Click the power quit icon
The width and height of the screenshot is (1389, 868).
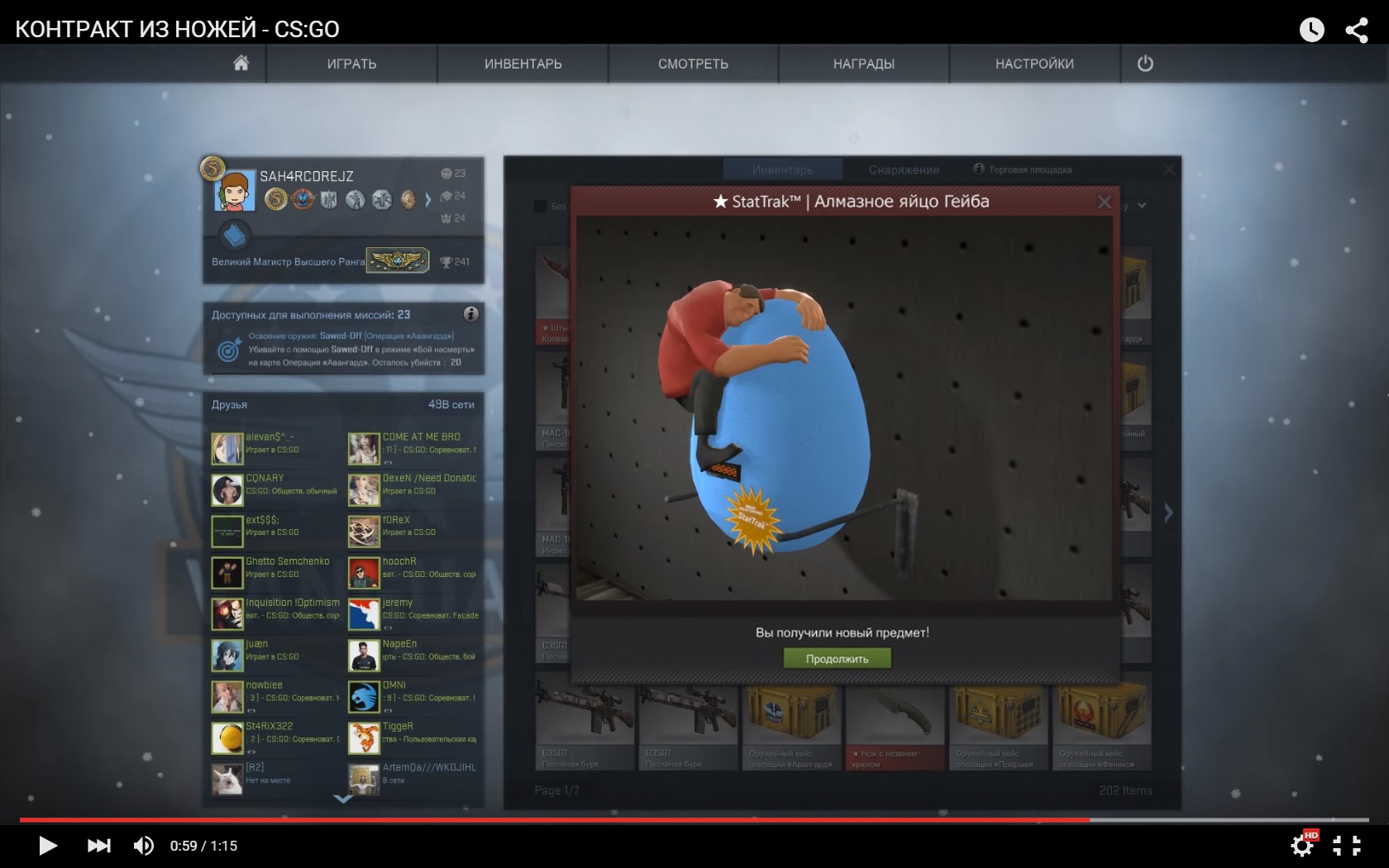point(1145,64)
